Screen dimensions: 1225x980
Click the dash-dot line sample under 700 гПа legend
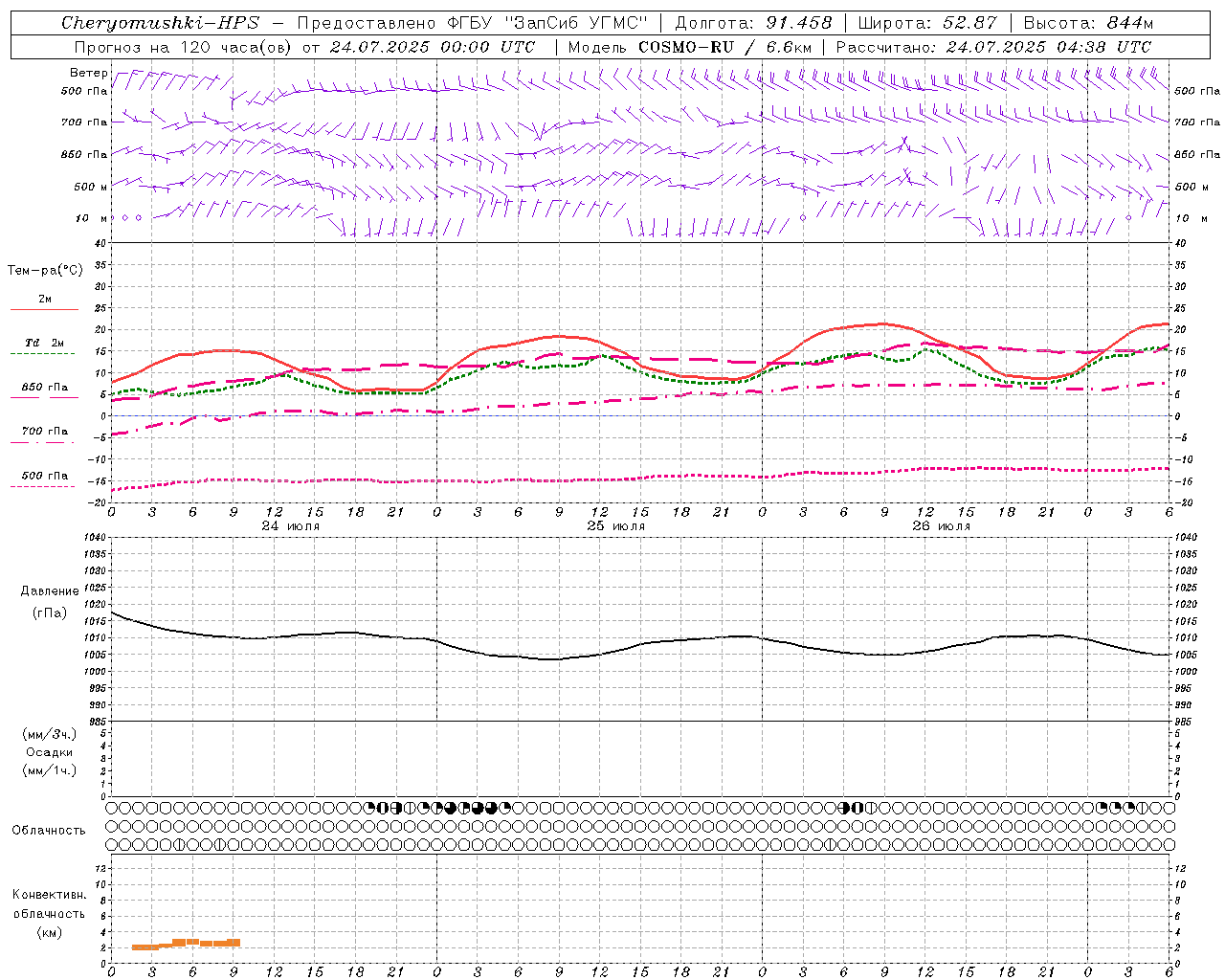click(43, 442)
